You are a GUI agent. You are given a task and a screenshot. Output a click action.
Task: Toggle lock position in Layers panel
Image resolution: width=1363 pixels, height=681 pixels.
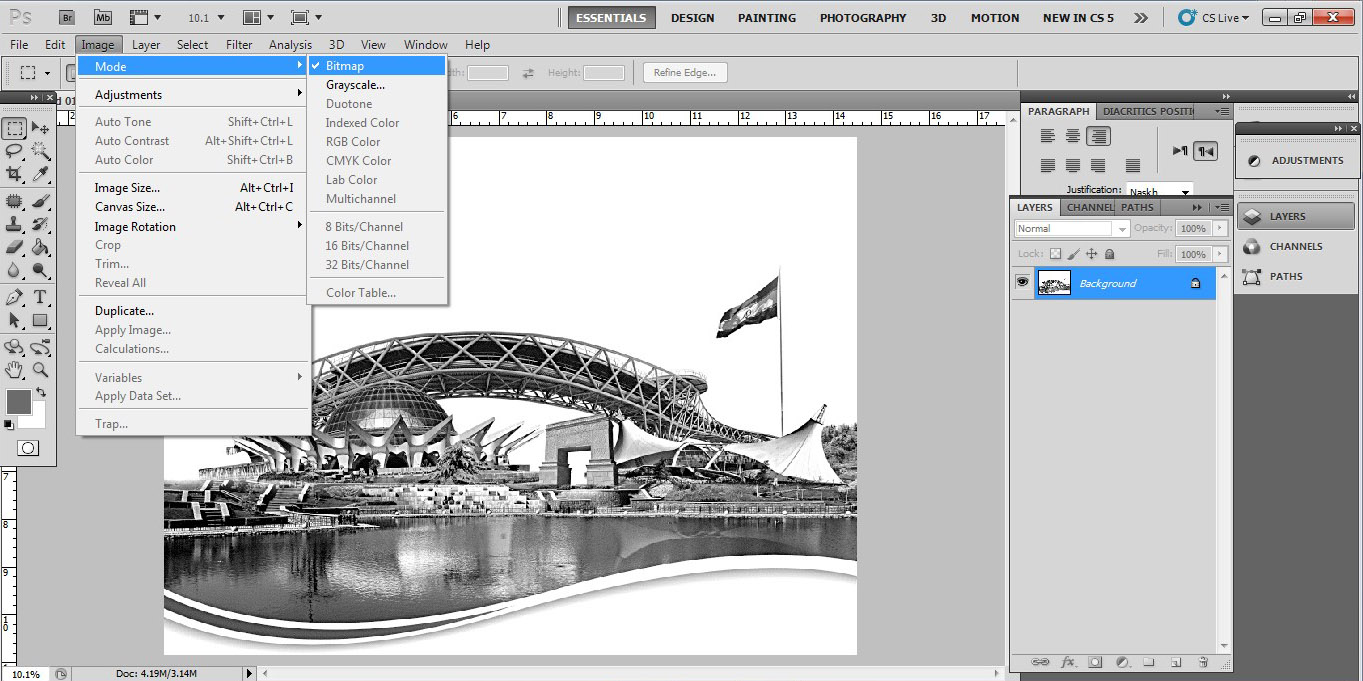pos(1091,254)
